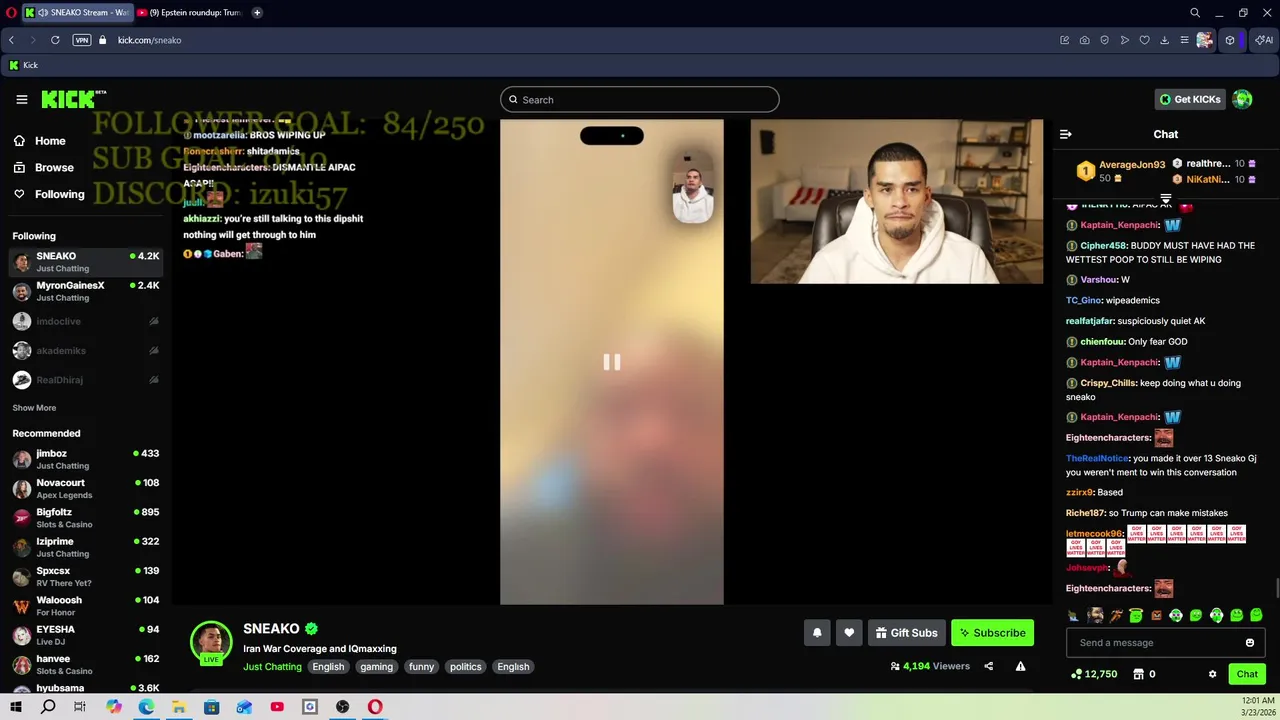
Task: Open Microsoft Edge from the taskbar
Action: pos(146,707)
